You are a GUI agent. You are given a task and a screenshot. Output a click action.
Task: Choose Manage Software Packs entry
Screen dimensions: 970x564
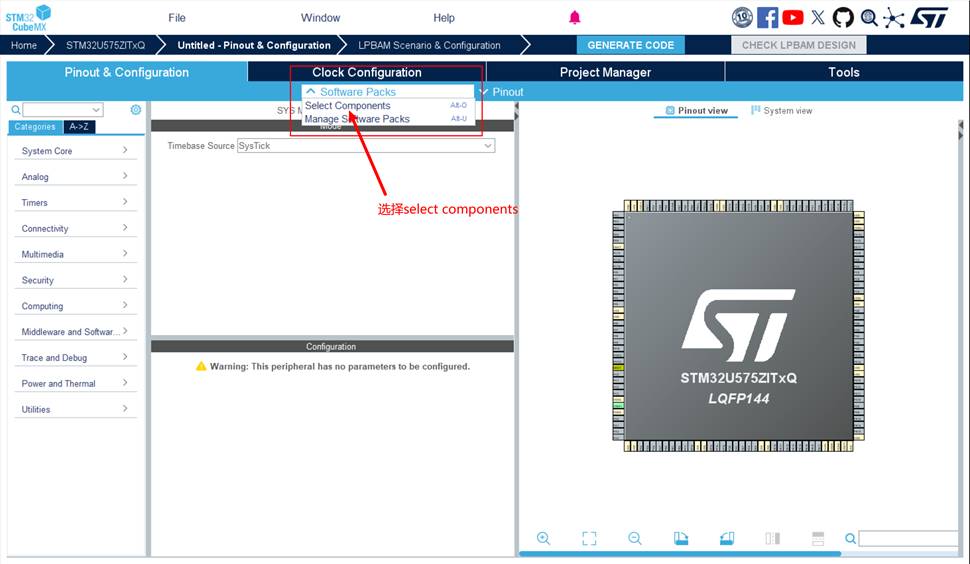(x=386, y=119)
